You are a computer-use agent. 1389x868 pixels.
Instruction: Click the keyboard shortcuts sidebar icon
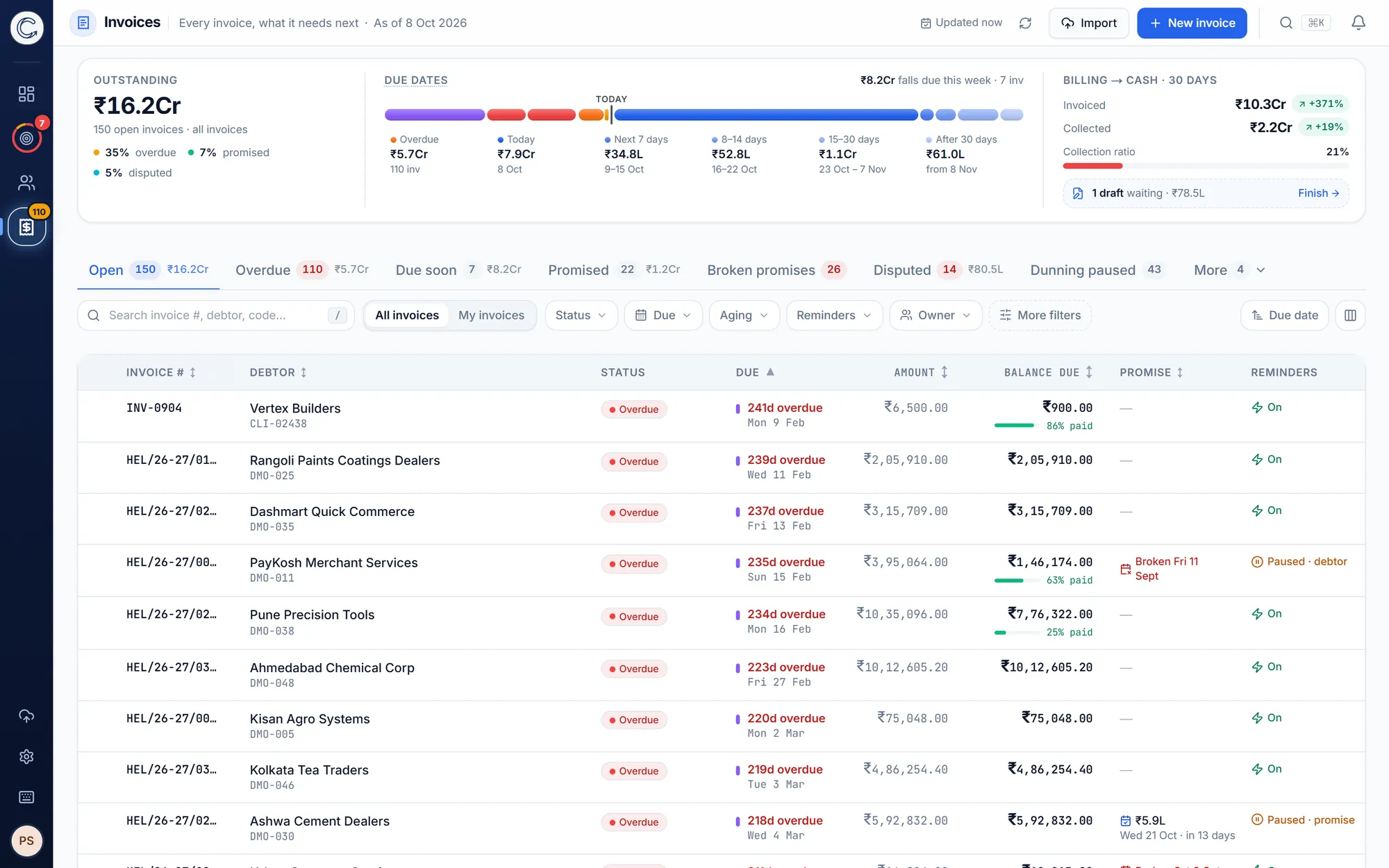(x=26, y=797)
